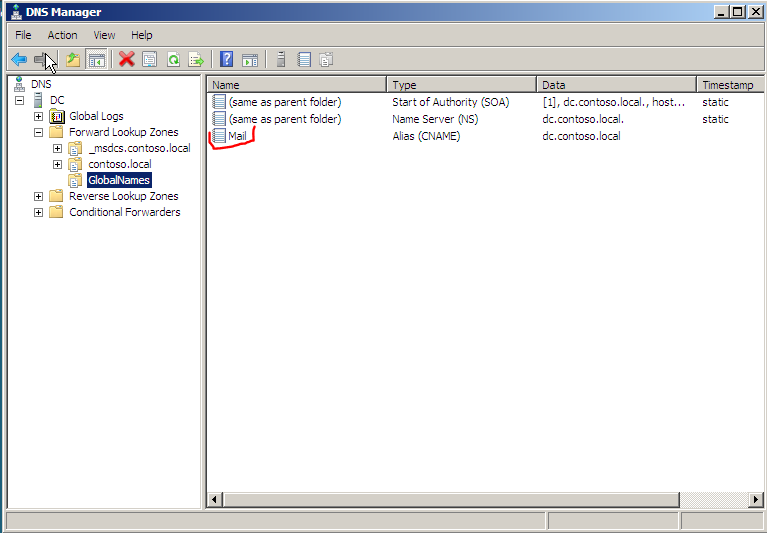
Task: Select the Conditional Forwarders label
Action: (125, 212)
